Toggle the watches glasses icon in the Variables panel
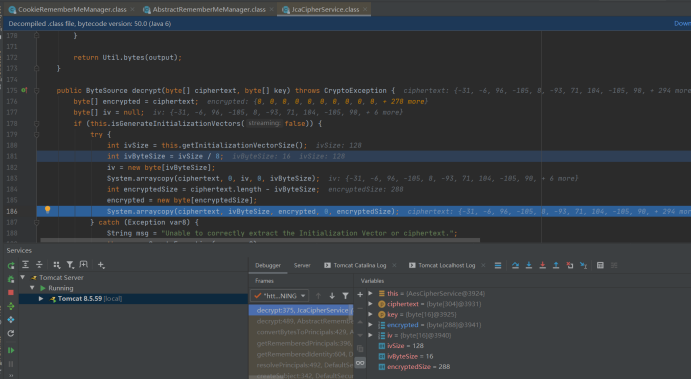The height and width of the screenshot is (379, 692). [360, 363]
